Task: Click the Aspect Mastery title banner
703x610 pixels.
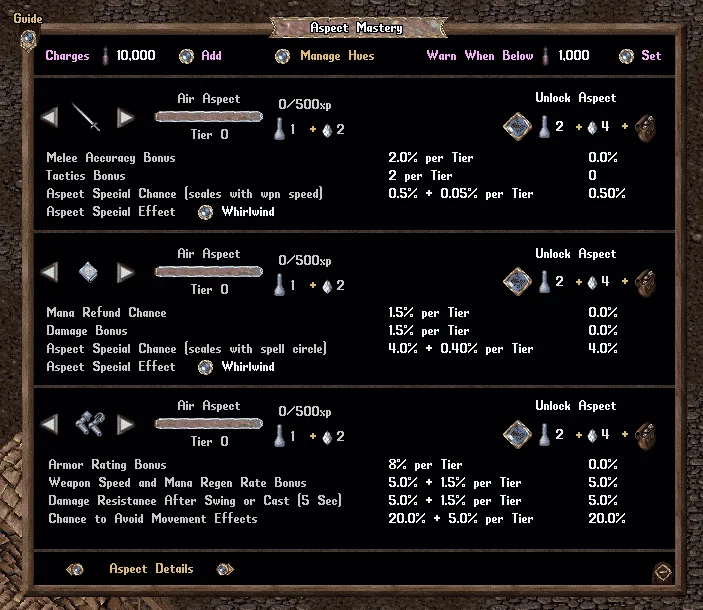Action: pyautogui.click(x=357, y=28)
